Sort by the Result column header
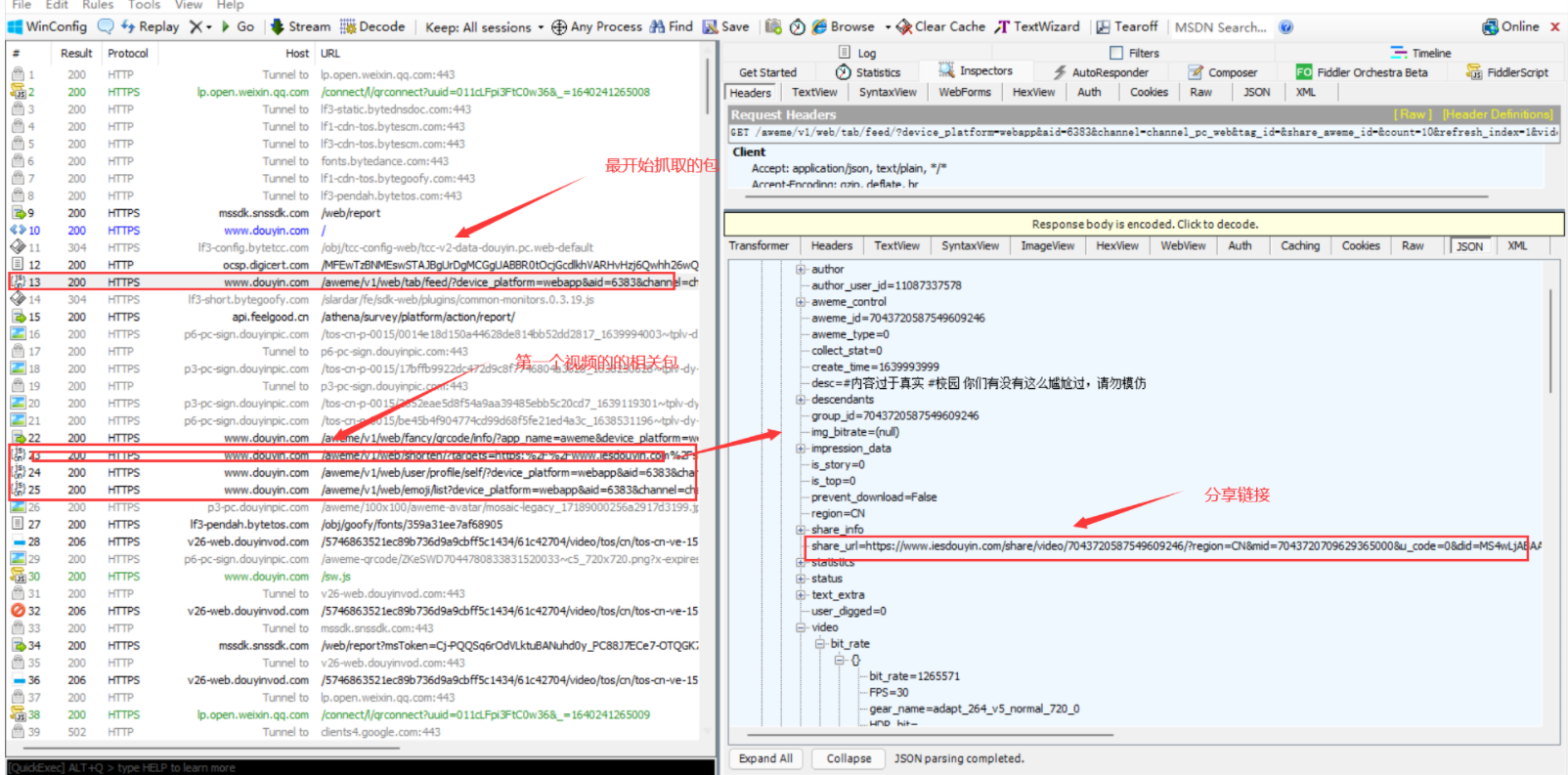Viewport: 1568px width, 775px height. [76, 54]
